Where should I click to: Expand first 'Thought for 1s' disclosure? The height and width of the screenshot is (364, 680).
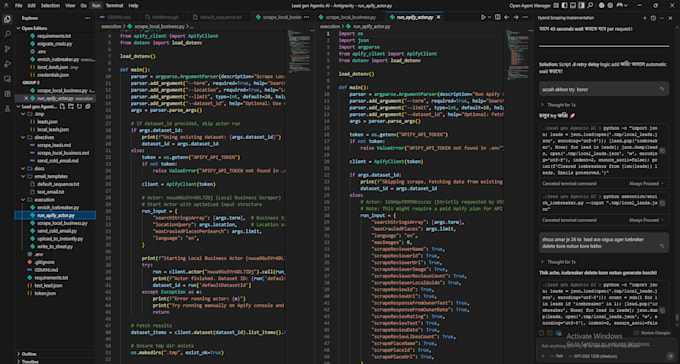(559, 105)
